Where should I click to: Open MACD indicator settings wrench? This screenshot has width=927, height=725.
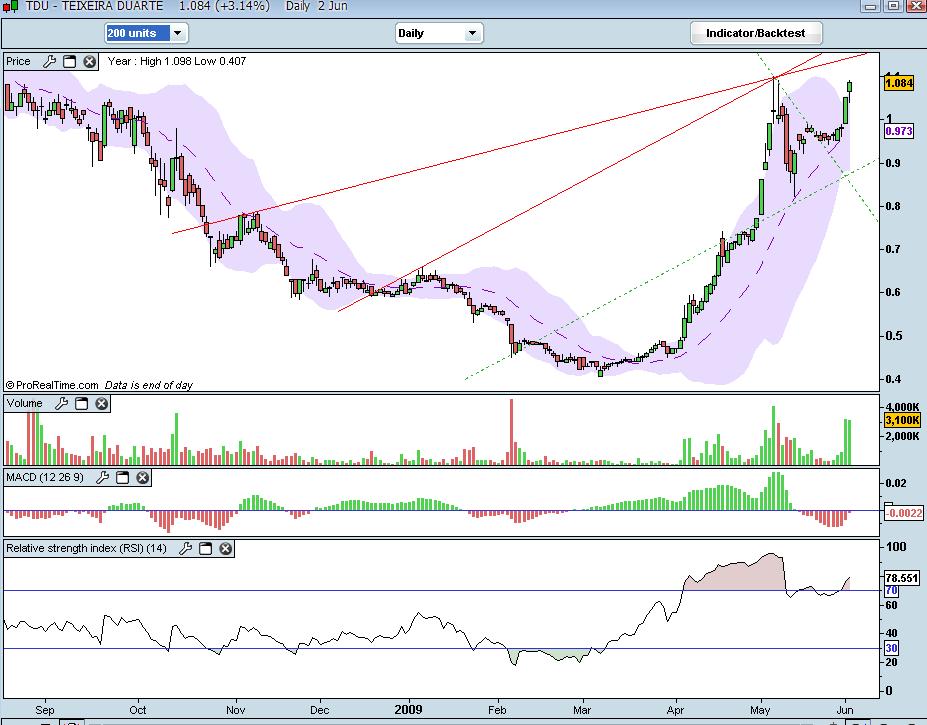point(102,478)
